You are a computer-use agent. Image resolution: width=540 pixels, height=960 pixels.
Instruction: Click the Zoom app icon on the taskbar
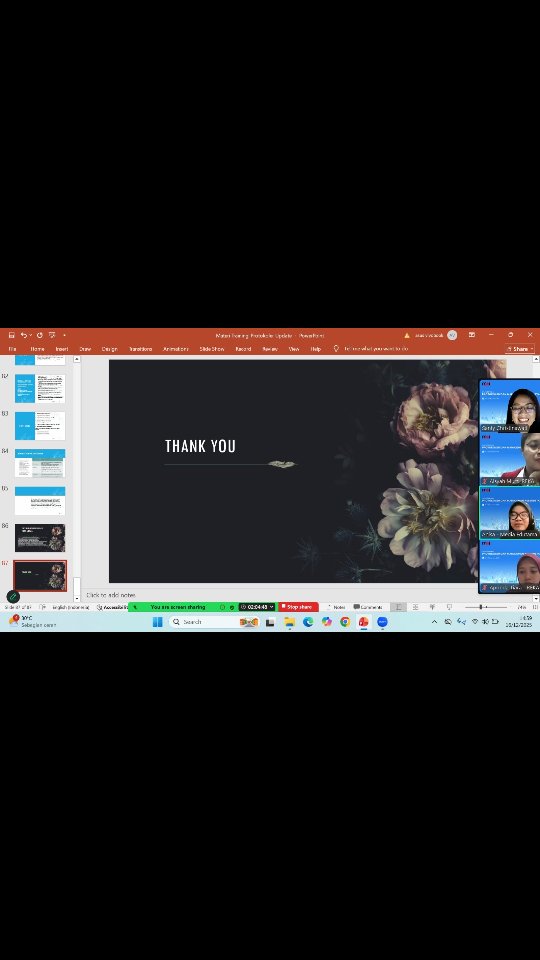[383, 622]
